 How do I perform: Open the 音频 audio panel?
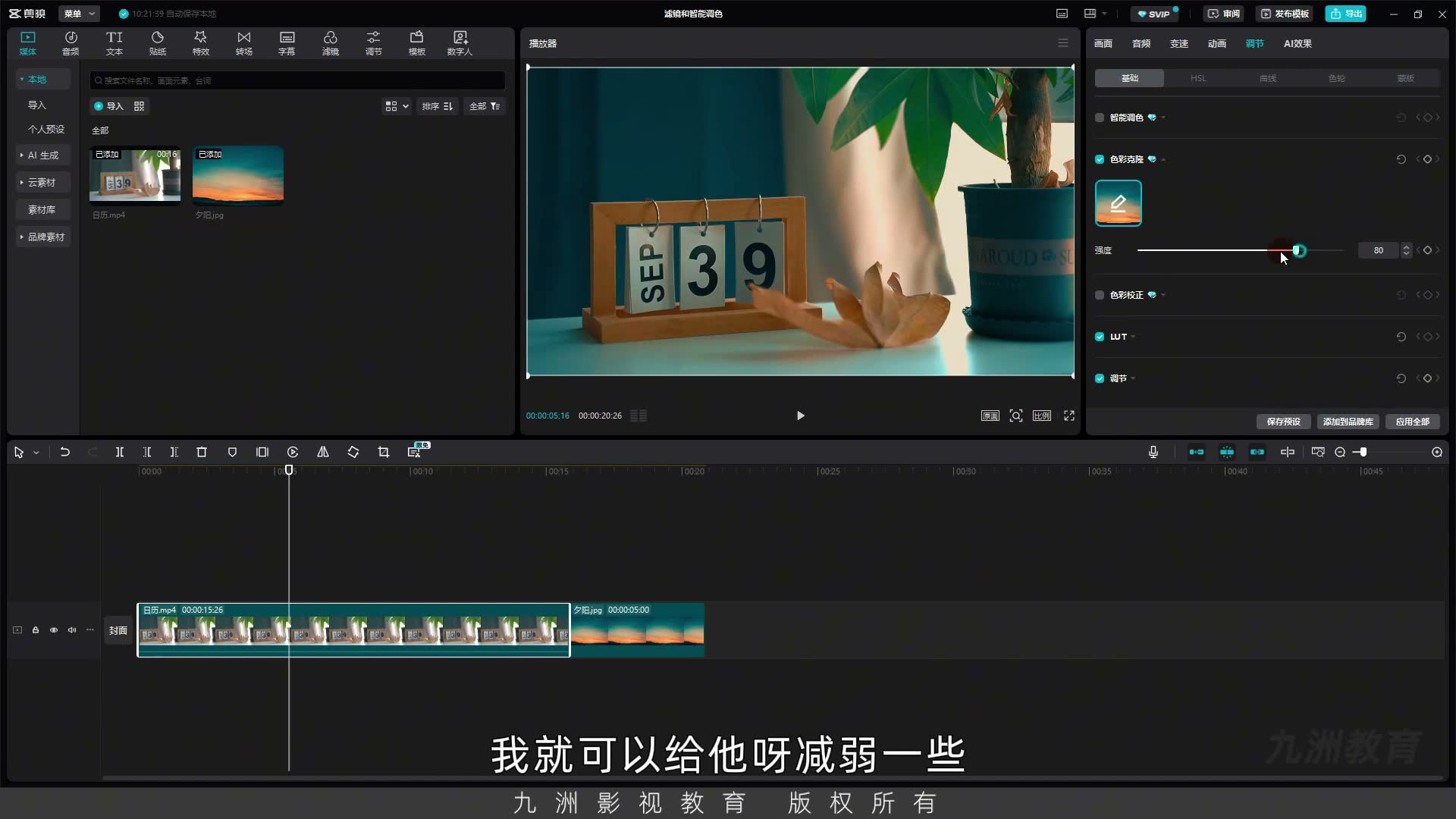(x=71, y=43)
